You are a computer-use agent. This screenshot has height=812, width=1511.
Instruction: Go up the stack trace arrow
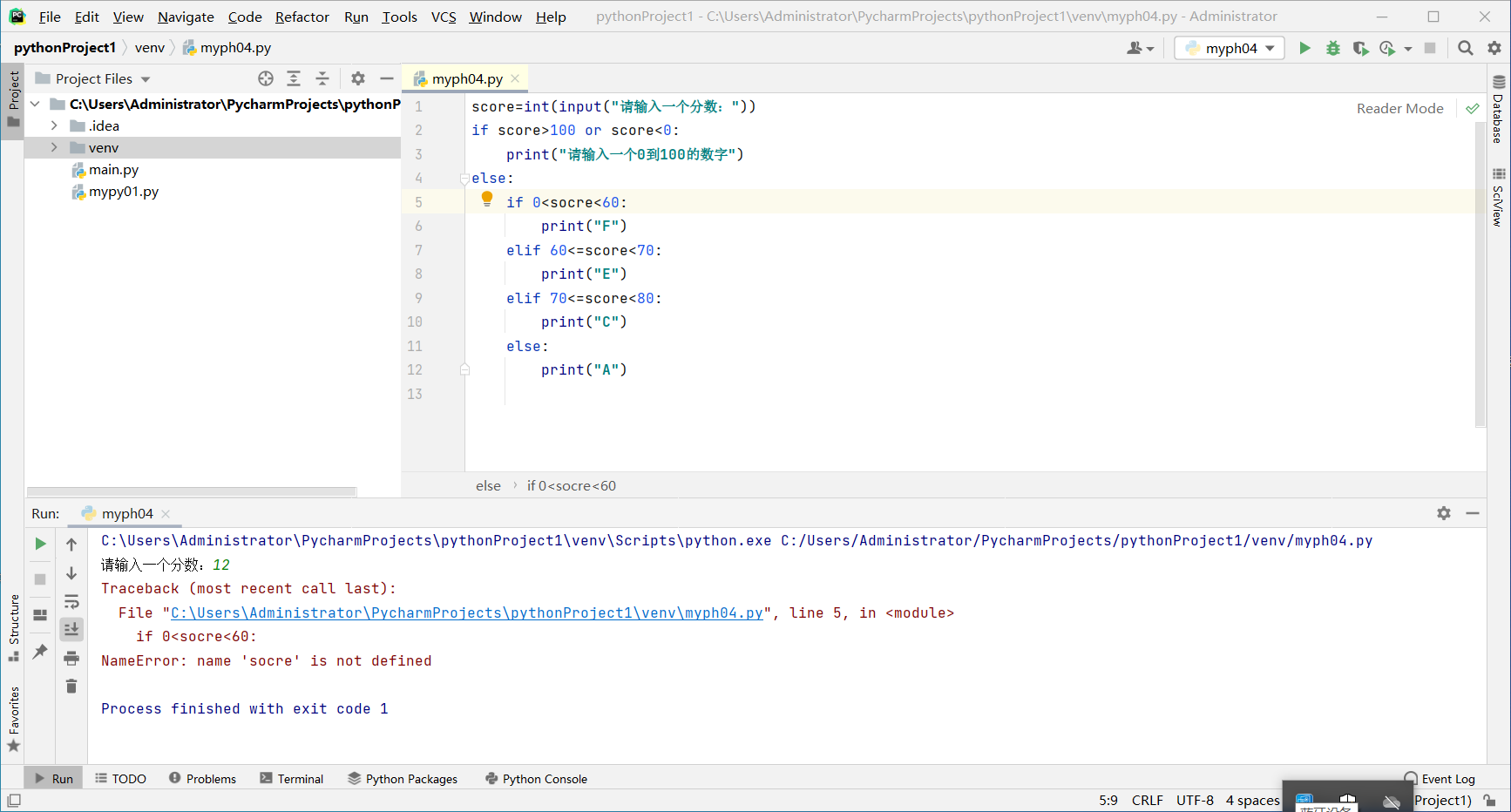[x=71, y=545]
